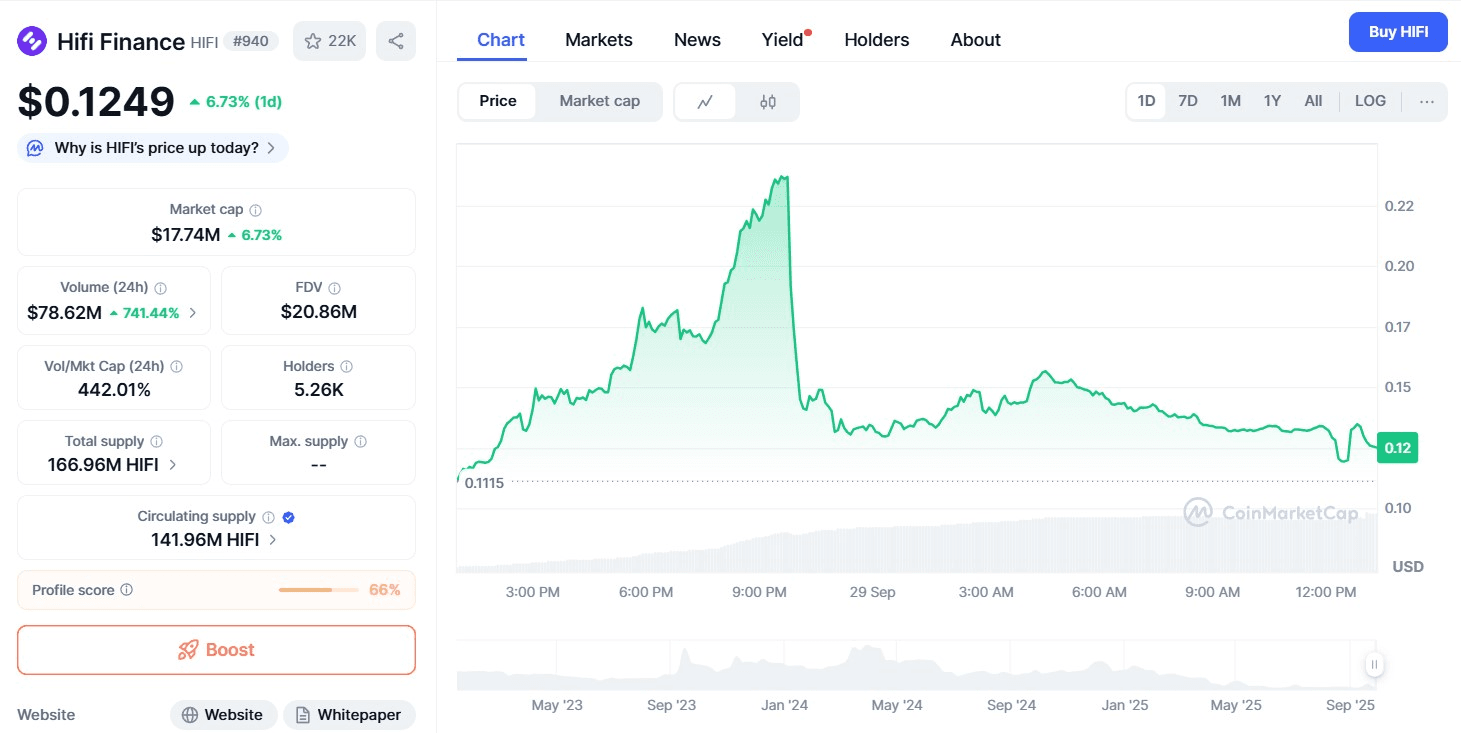Open the three-dot chart options menu
The width and height of the screenshot is (1461, 733).
[1427, 101]
